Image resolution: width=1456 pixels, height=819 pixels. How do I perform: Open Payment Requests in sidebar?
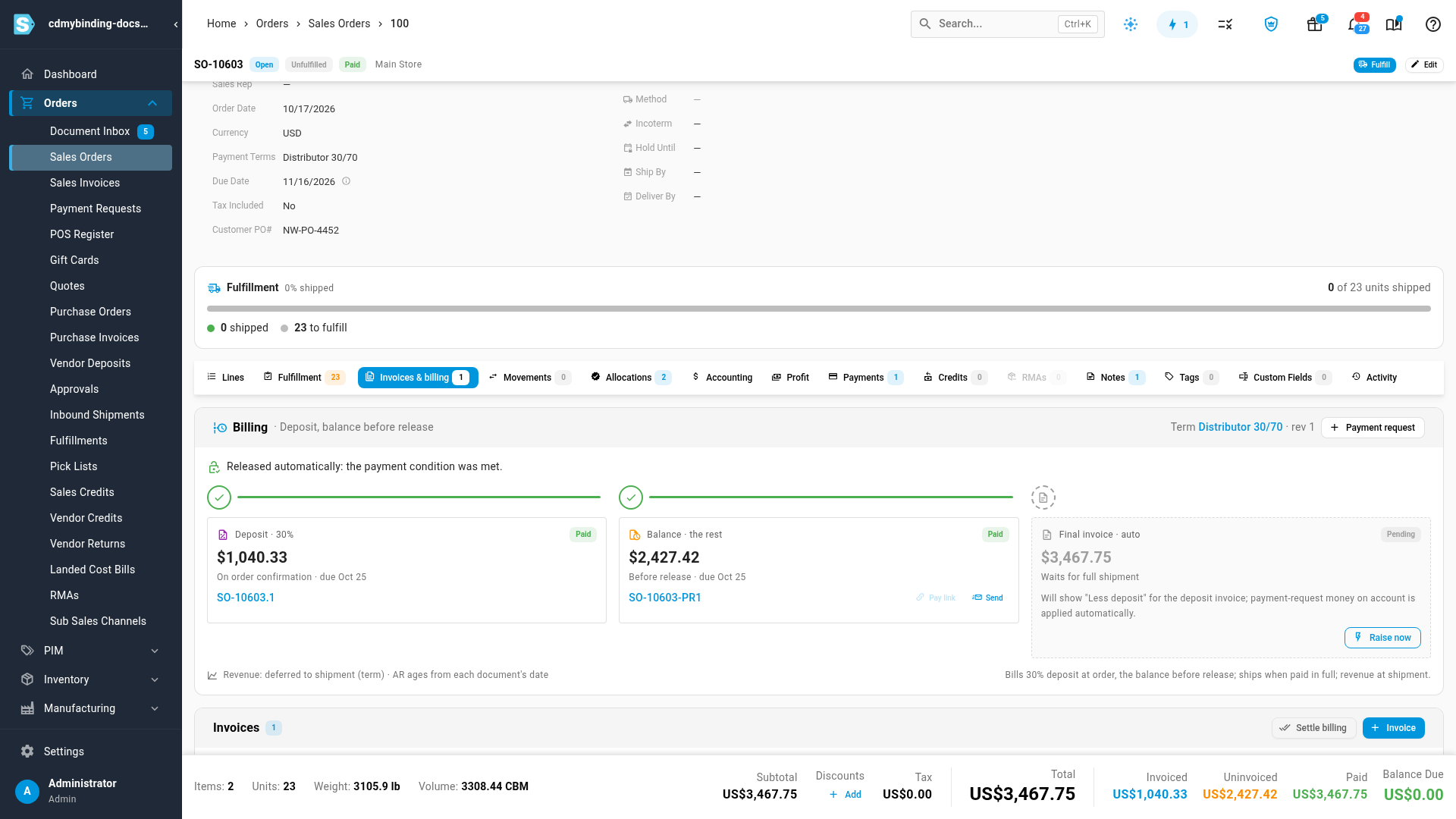(90, 209)
